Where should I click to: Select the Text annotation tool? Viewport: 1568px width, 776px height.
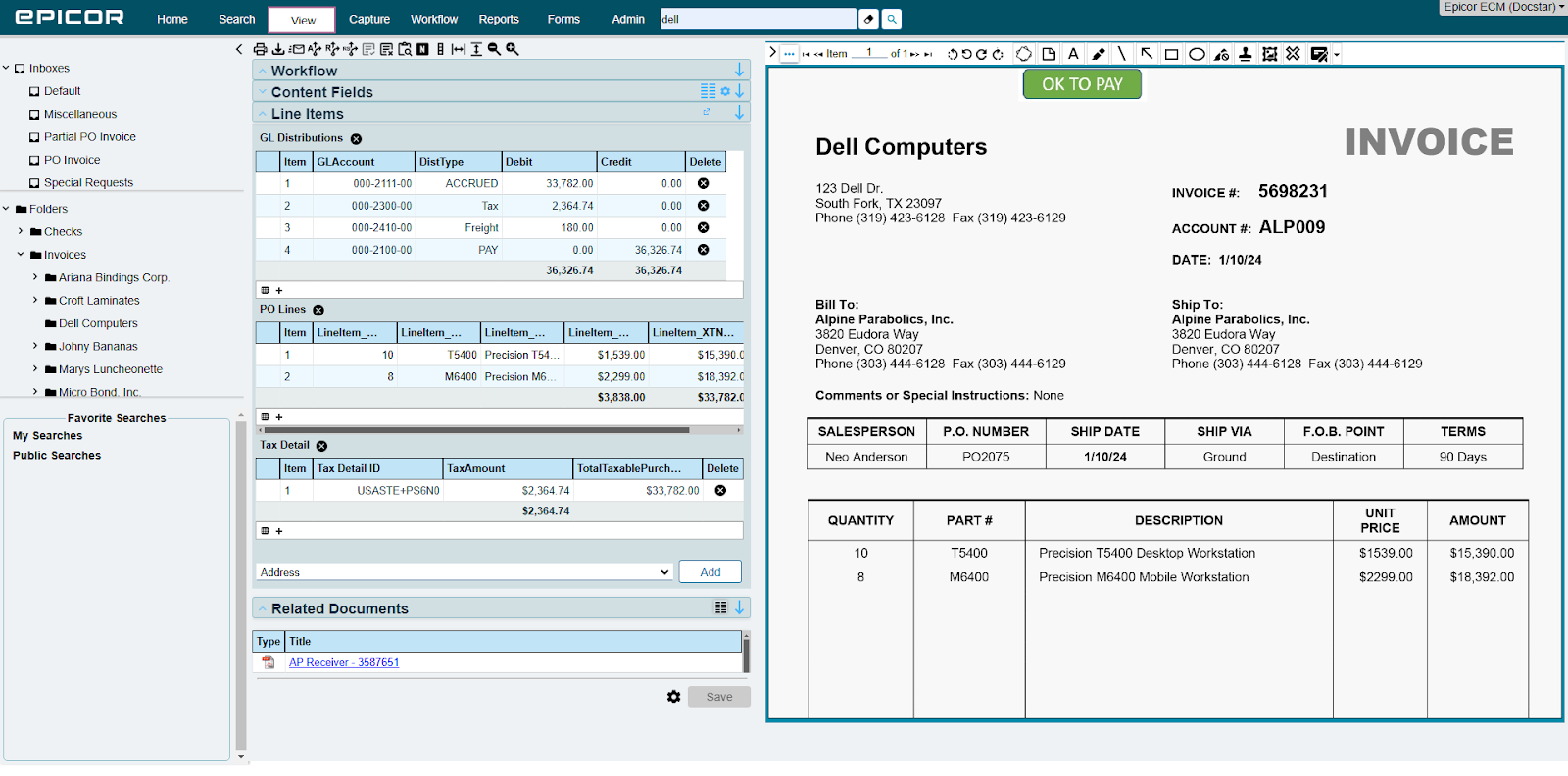click(1073, 54)
